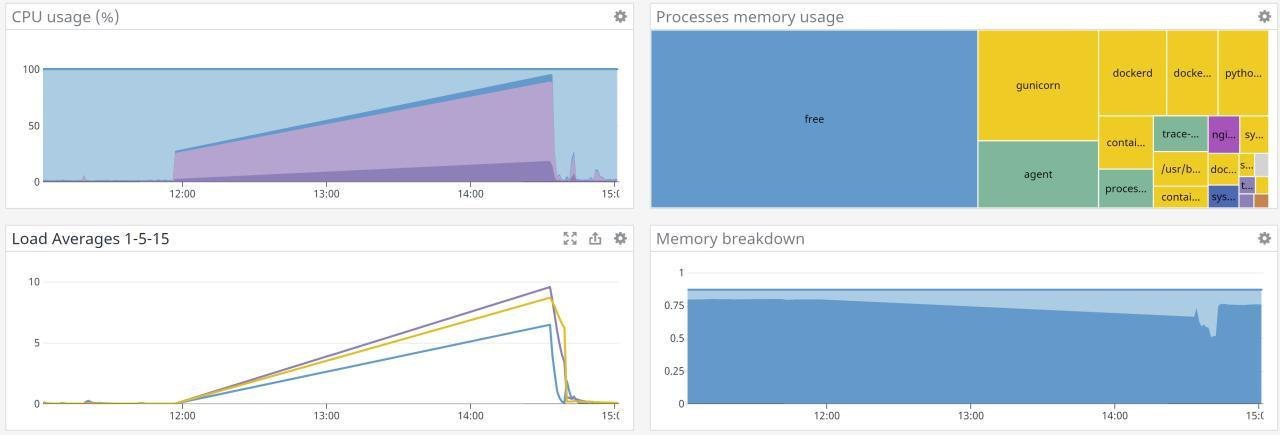Screen dimensions: 1280x435
Task: Open Processes memory usage settings gear
Action: pyautogui.click(x=1264, y=16)
